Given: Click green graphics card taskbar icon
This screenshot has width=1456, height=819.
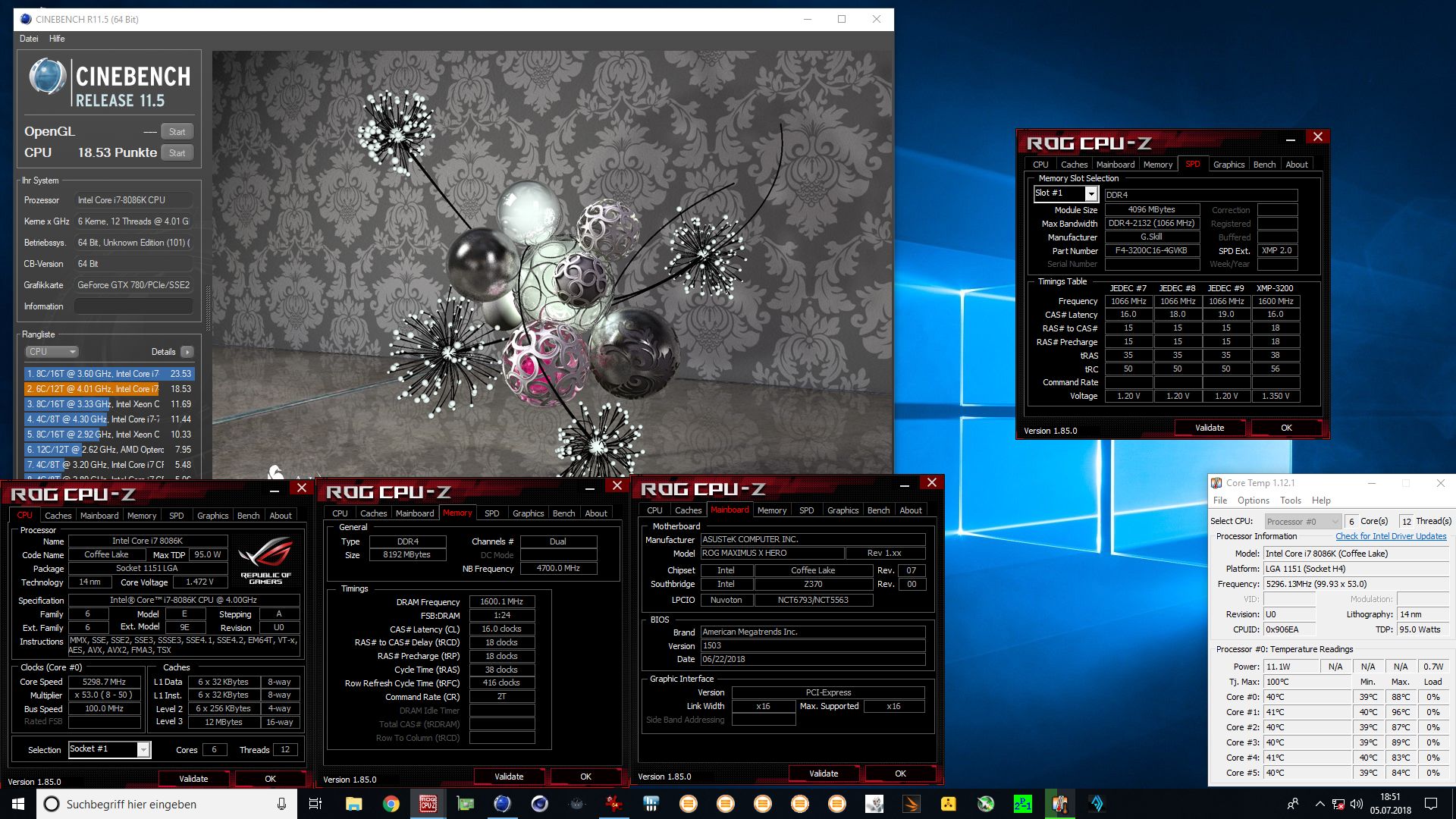Looking at the screenshot, I should 465,804.
